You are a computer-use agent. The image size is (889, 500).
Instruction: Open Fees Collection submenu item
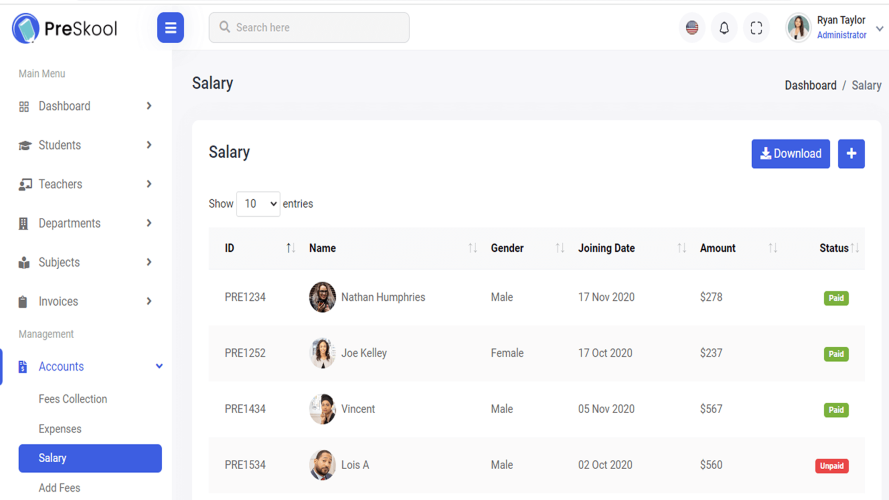73,399
